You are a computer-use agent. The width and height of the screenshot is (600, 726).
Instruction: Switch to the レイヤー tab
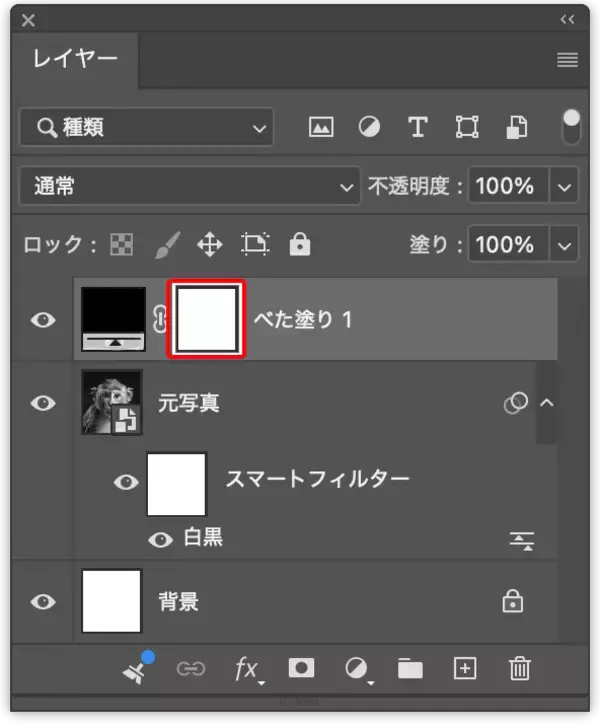click(x=75, y=59)
